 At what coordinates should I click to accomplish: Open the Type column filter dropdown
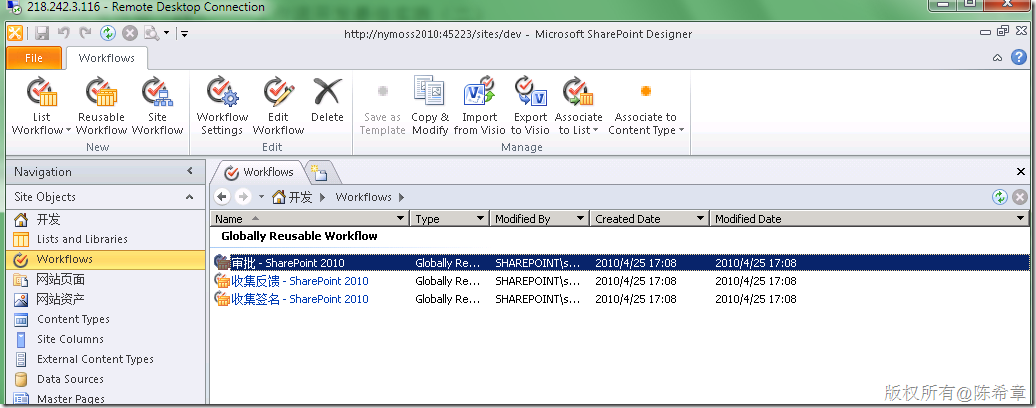coord(481,219)
